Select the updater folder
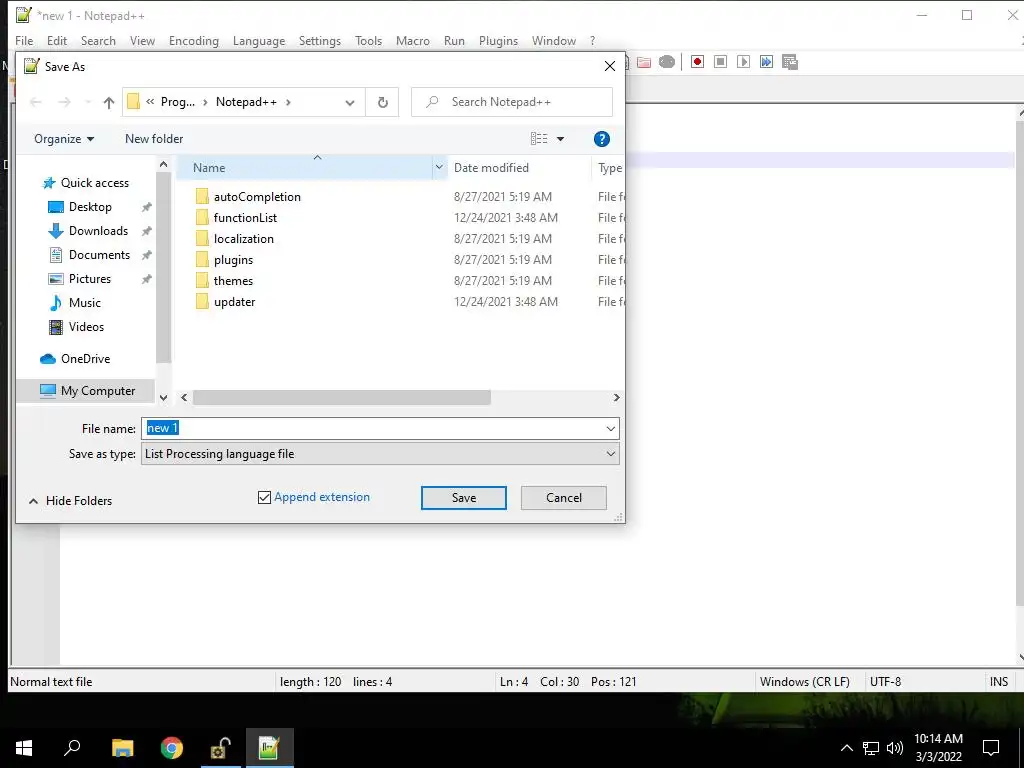Viewport: 1024px width, 768px height. pos(234,302)
